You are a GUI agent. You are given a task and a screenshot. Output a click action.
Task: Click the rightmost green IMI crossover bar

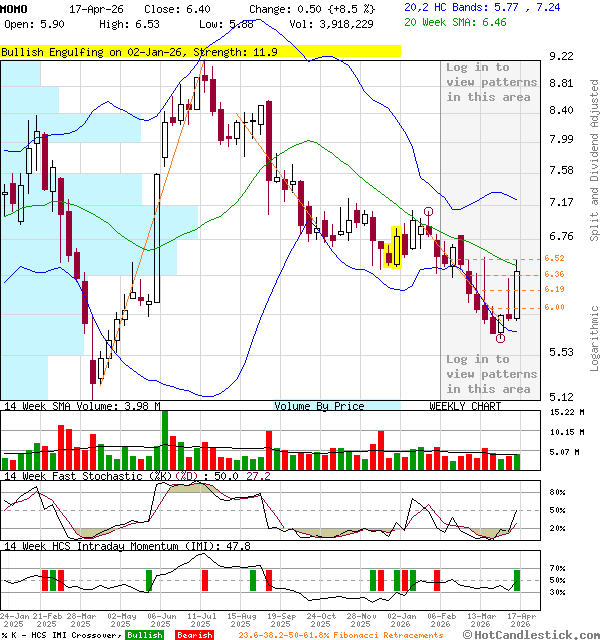click(x=517, y=580)
